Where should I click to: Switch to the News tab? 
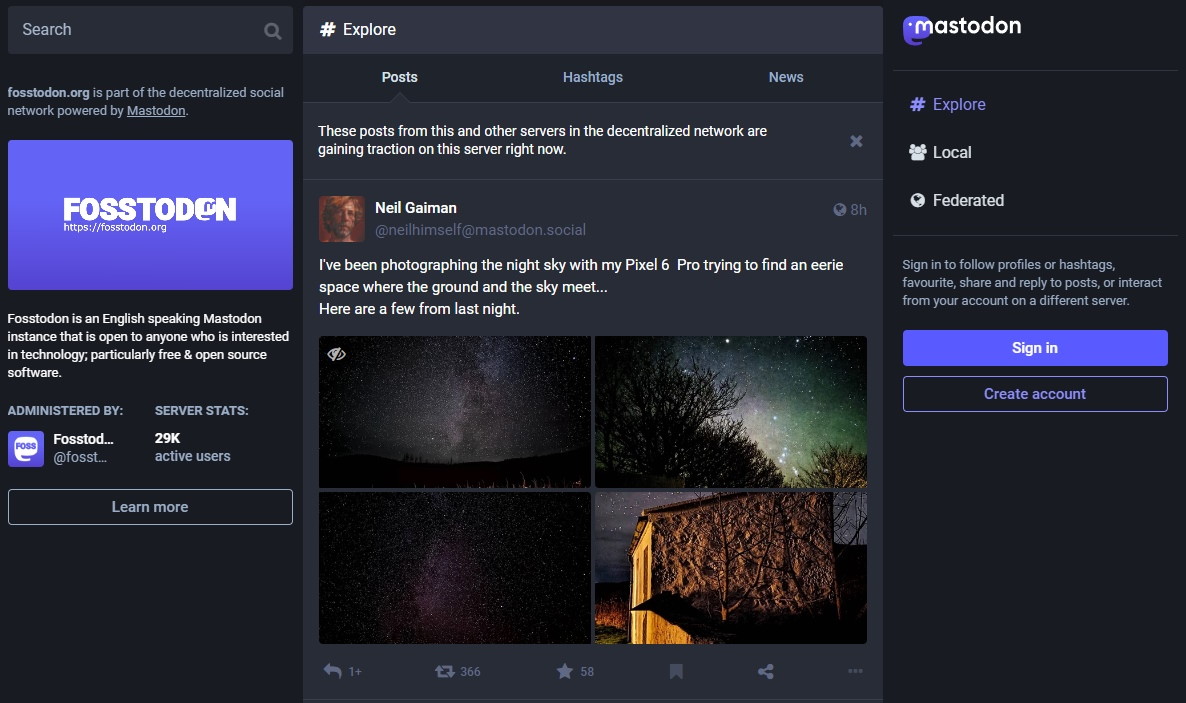[x=786, y=77]
